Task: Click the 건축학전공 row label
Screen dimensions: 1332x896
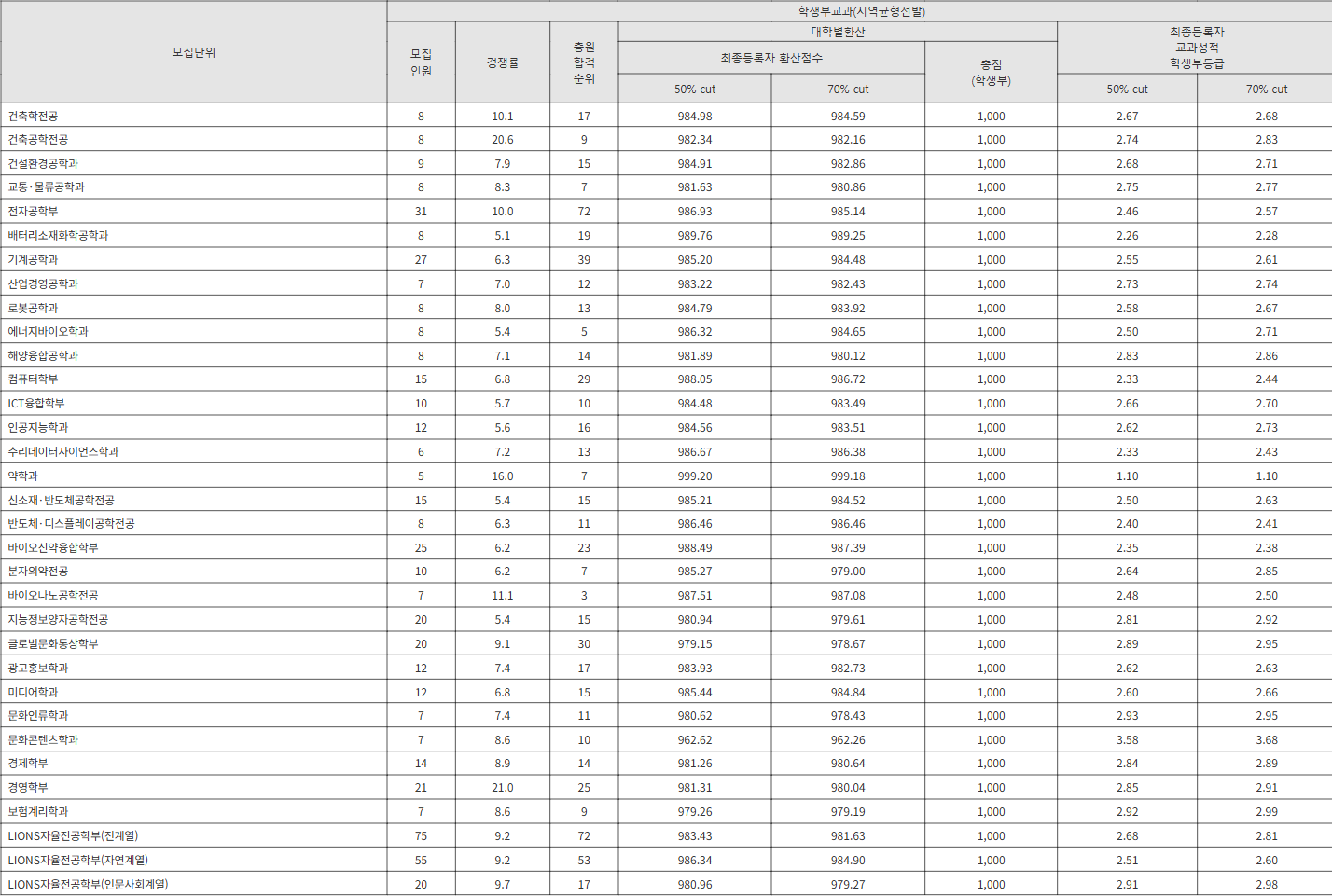Action: 34,116
